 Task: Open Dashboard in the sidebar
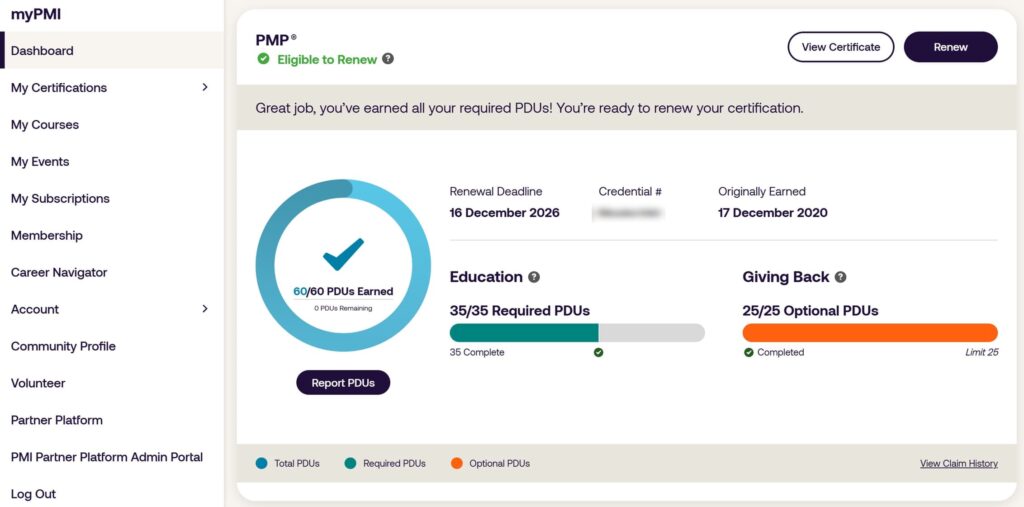(x=42, y=51)
